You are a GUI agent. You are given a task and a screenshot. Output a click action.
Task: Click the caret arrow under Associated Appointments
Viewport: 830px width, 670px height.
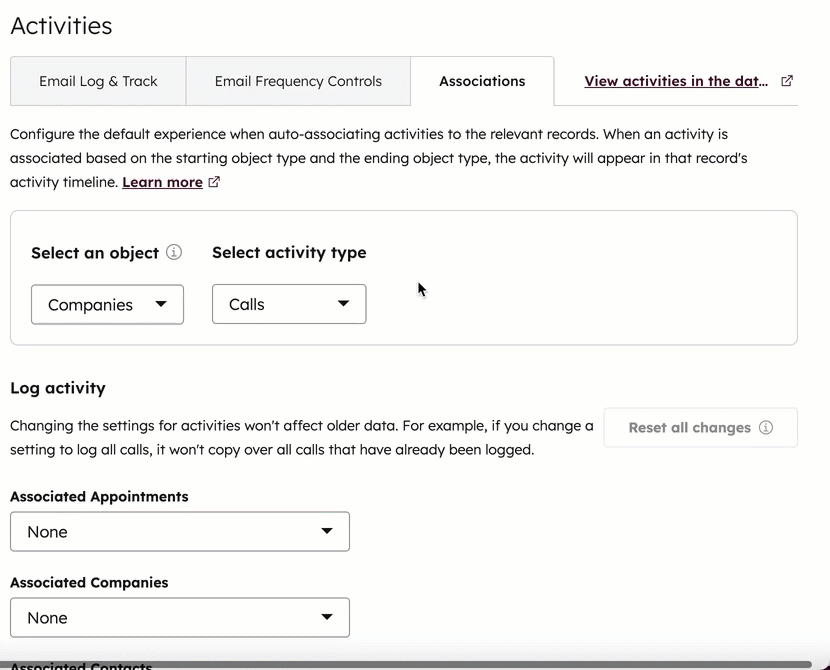click(x=327, y=532)
